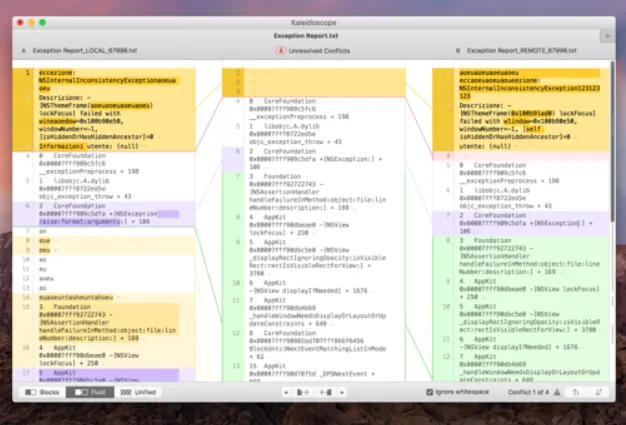This screenshot has height=425, width=626.
Task: Click '__exceptionPreprocess + 198' in the middle pane
Action: point(299,117)
